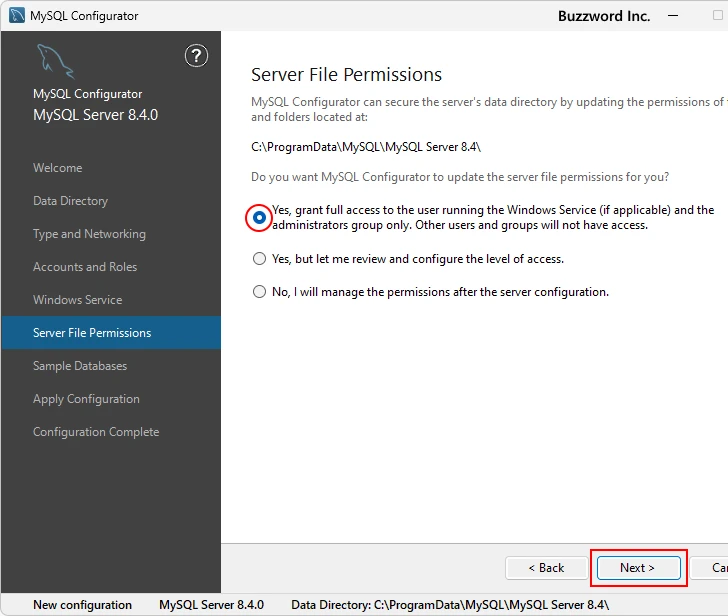Click the update server file permissions question
728x616 pixels.
pyautogui.click(x=460, y=177)
